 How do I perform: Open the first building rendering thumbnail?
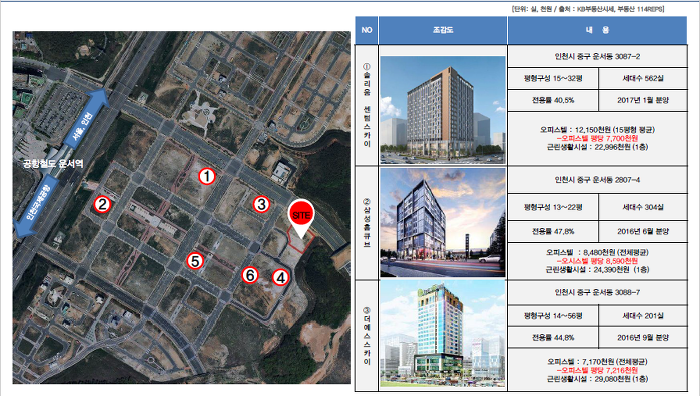pos(443,110)
